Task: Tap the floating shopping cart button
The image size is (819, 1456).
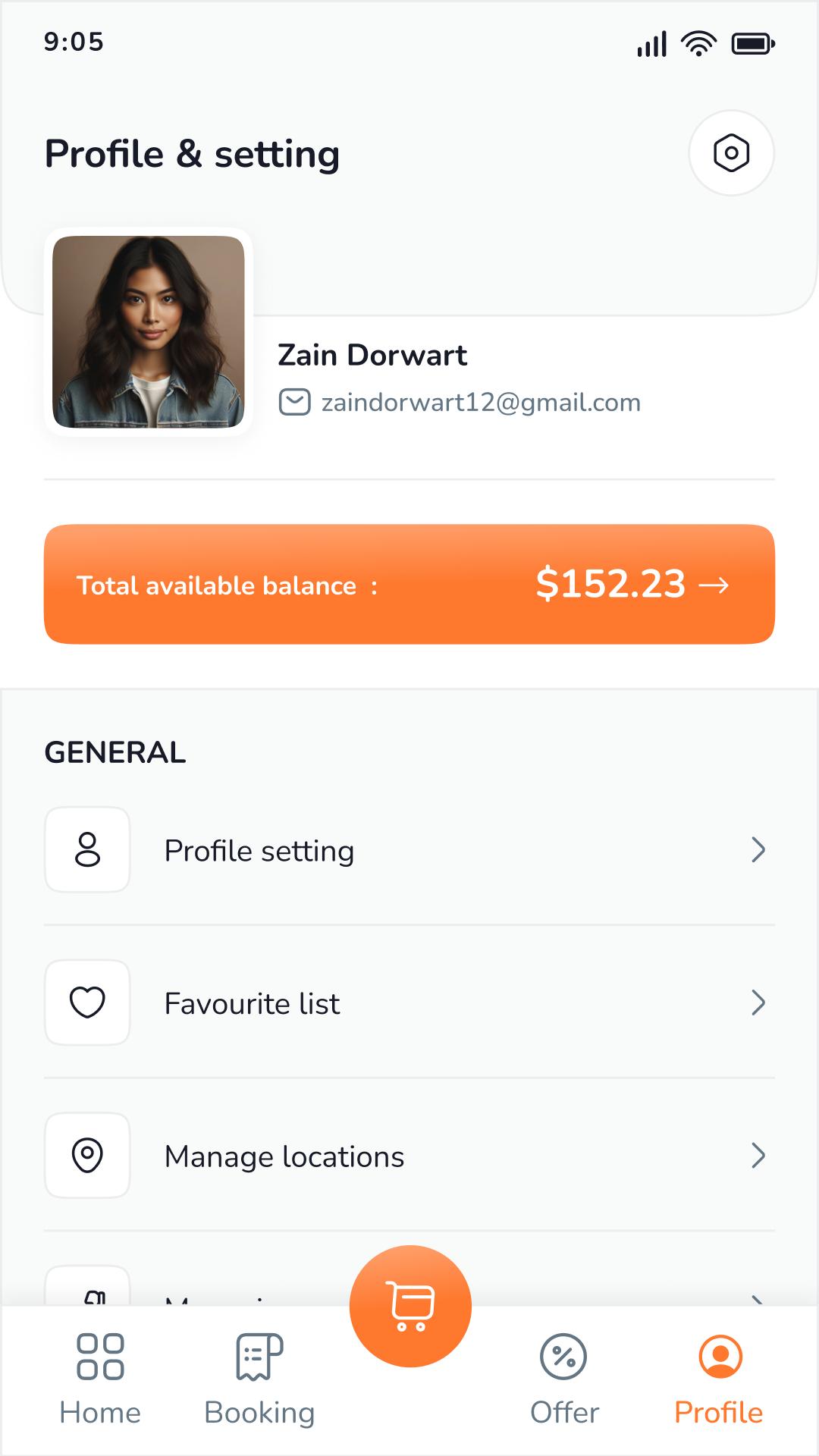Action: [x=410, y=1306]
